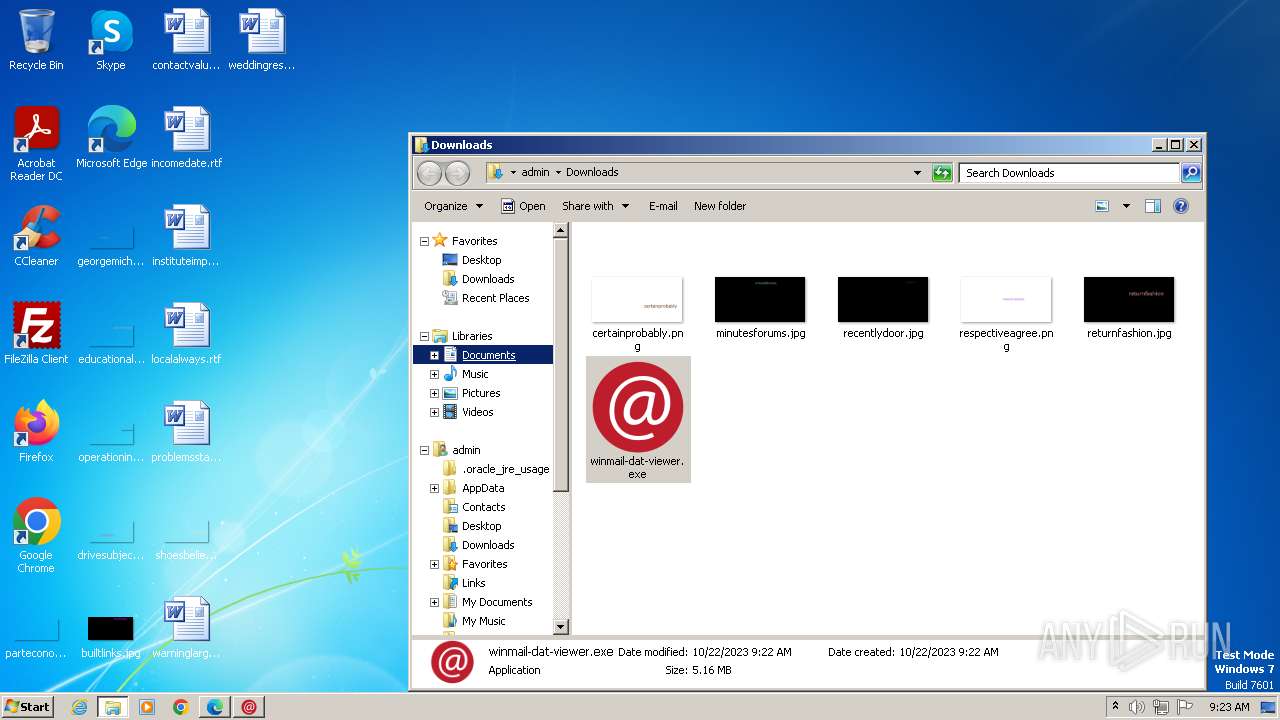
Task: Collapse the admin tree node
Action: click(424, 450)
